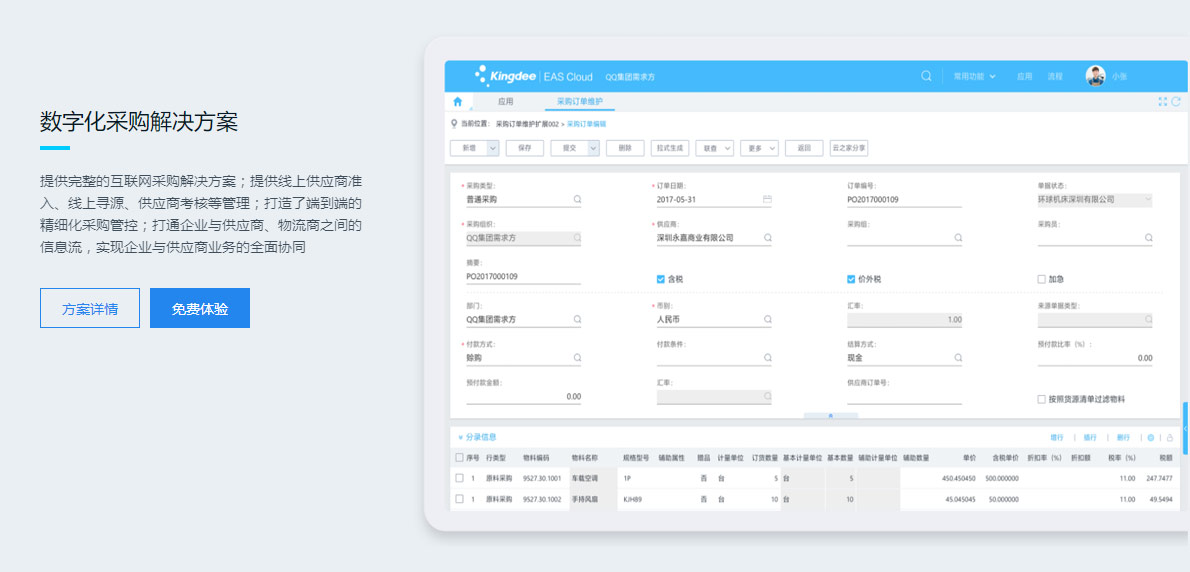
Task: Click the 摘要 input field
Action: pos(524,277)
